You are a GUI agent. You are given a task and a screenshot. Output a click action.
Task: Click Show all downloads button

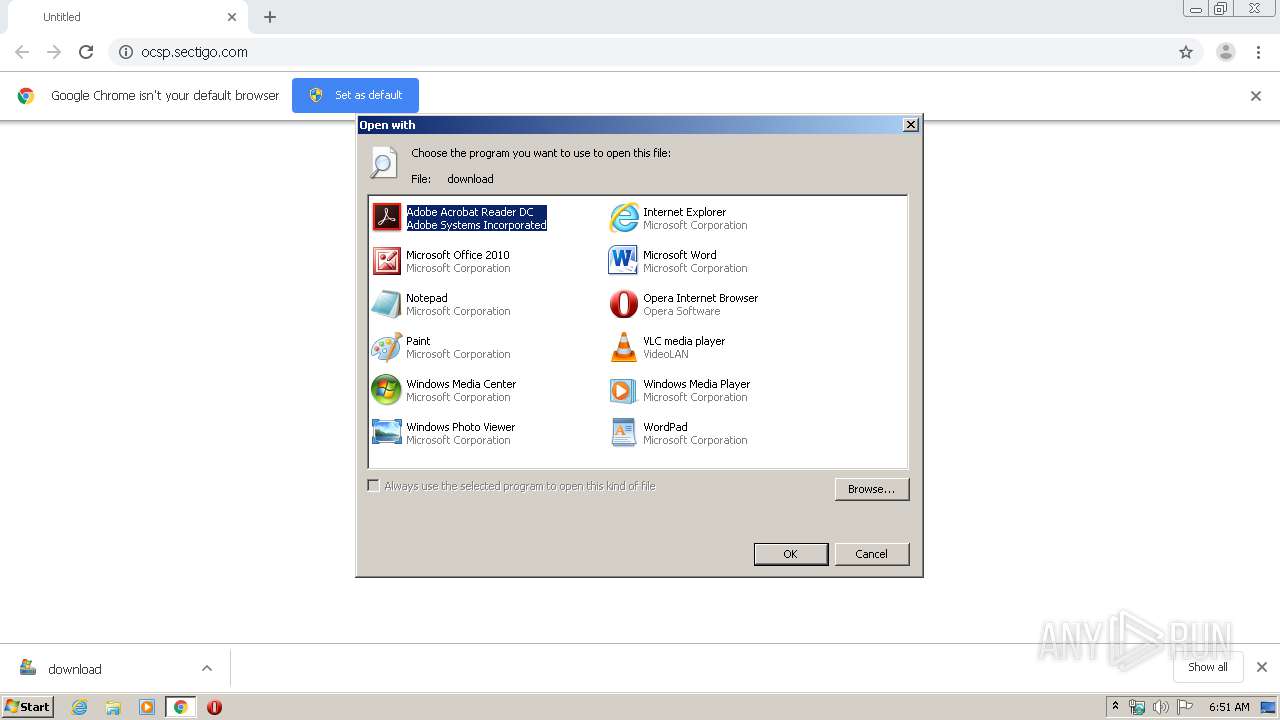(1207, 667)
